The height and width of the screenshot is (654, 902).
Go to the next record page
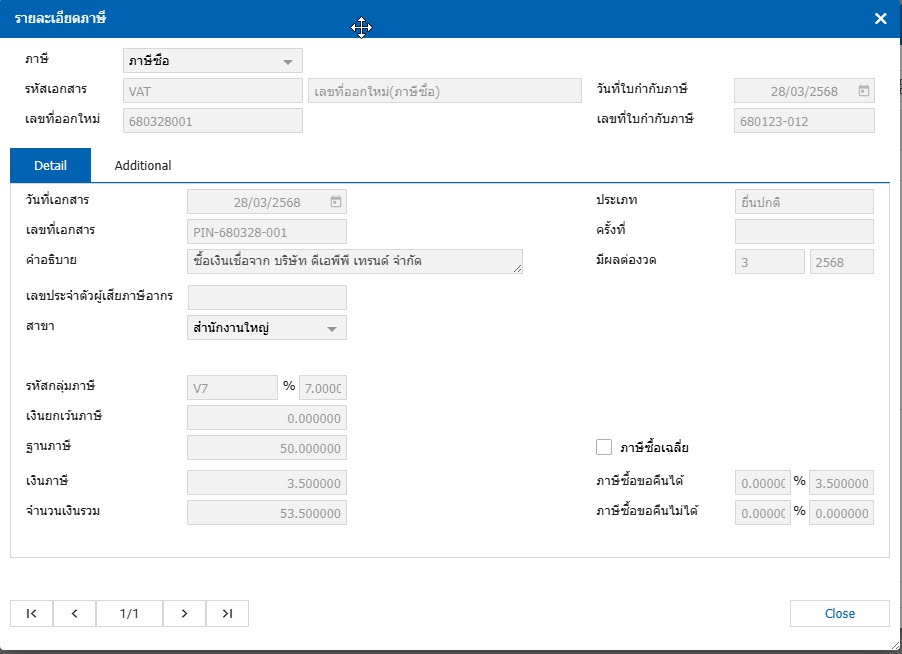(x=185, y=614)
